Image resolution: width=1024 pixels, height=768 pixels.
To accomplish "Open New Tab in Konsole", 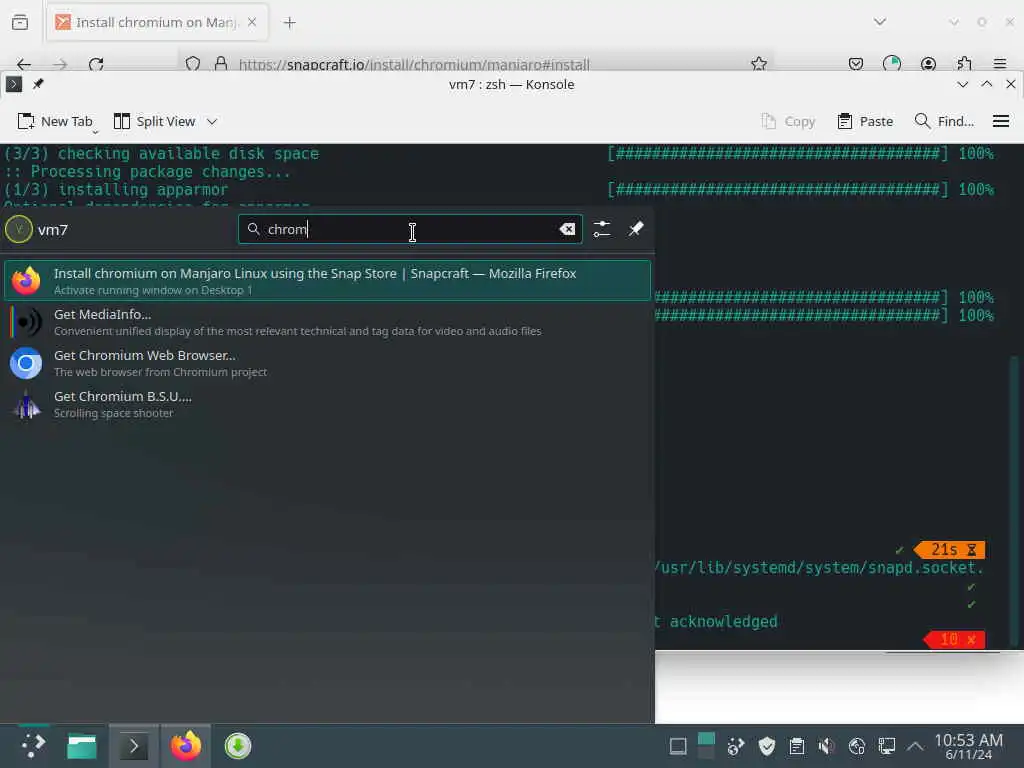I will point(55,121).
